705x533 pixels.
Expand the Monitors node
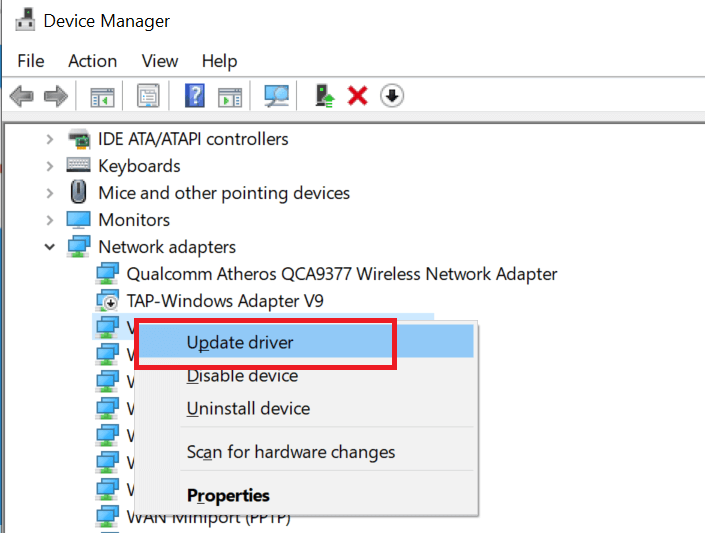pyautogui.click(x=50, y=220)
